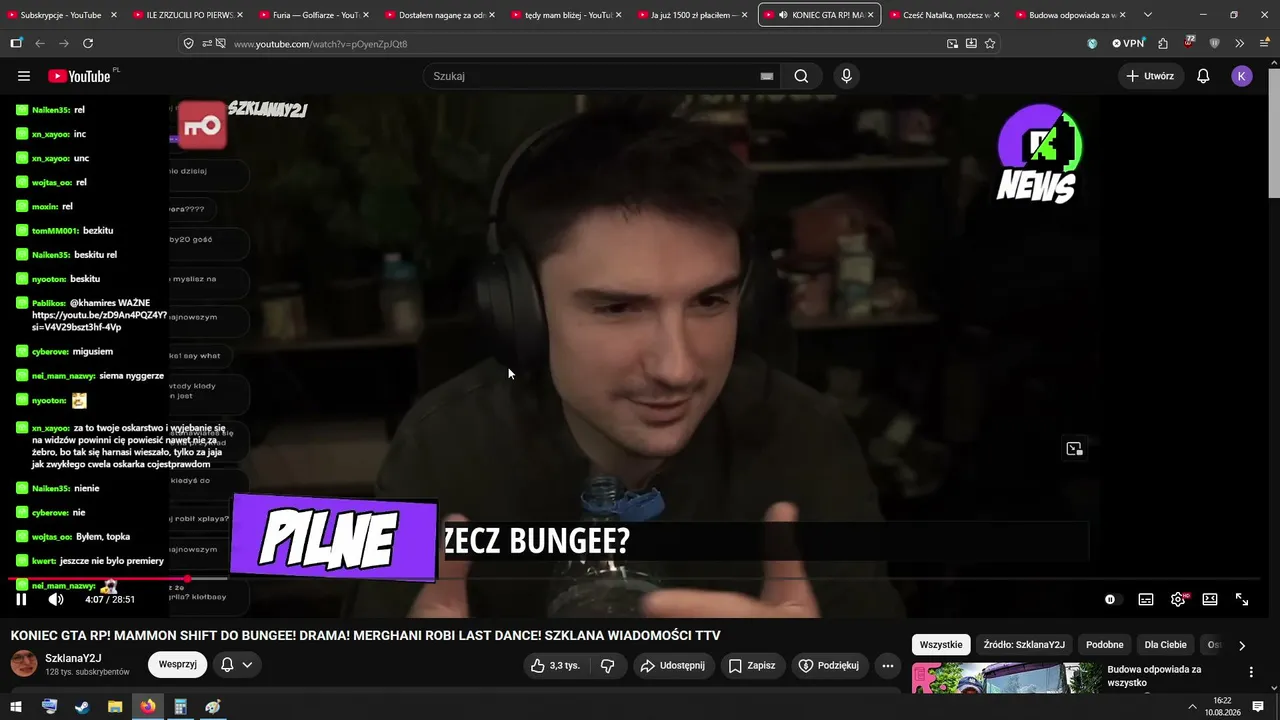1280x720 pixels.
Task: Click the YouTube URL address bar
Action: (585, 44)
